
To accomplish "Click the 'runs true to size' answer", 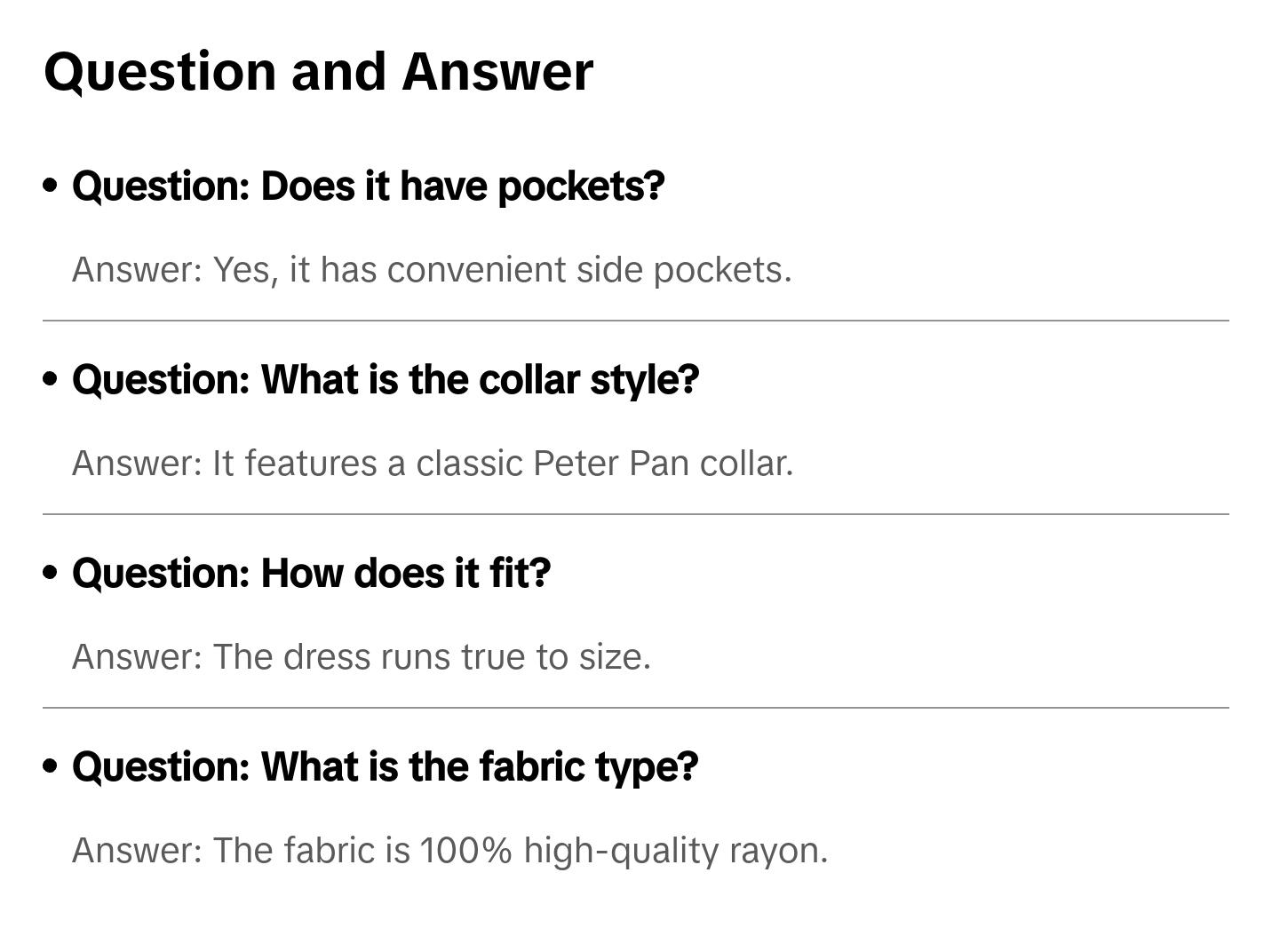I will click(x=362, y=657).
